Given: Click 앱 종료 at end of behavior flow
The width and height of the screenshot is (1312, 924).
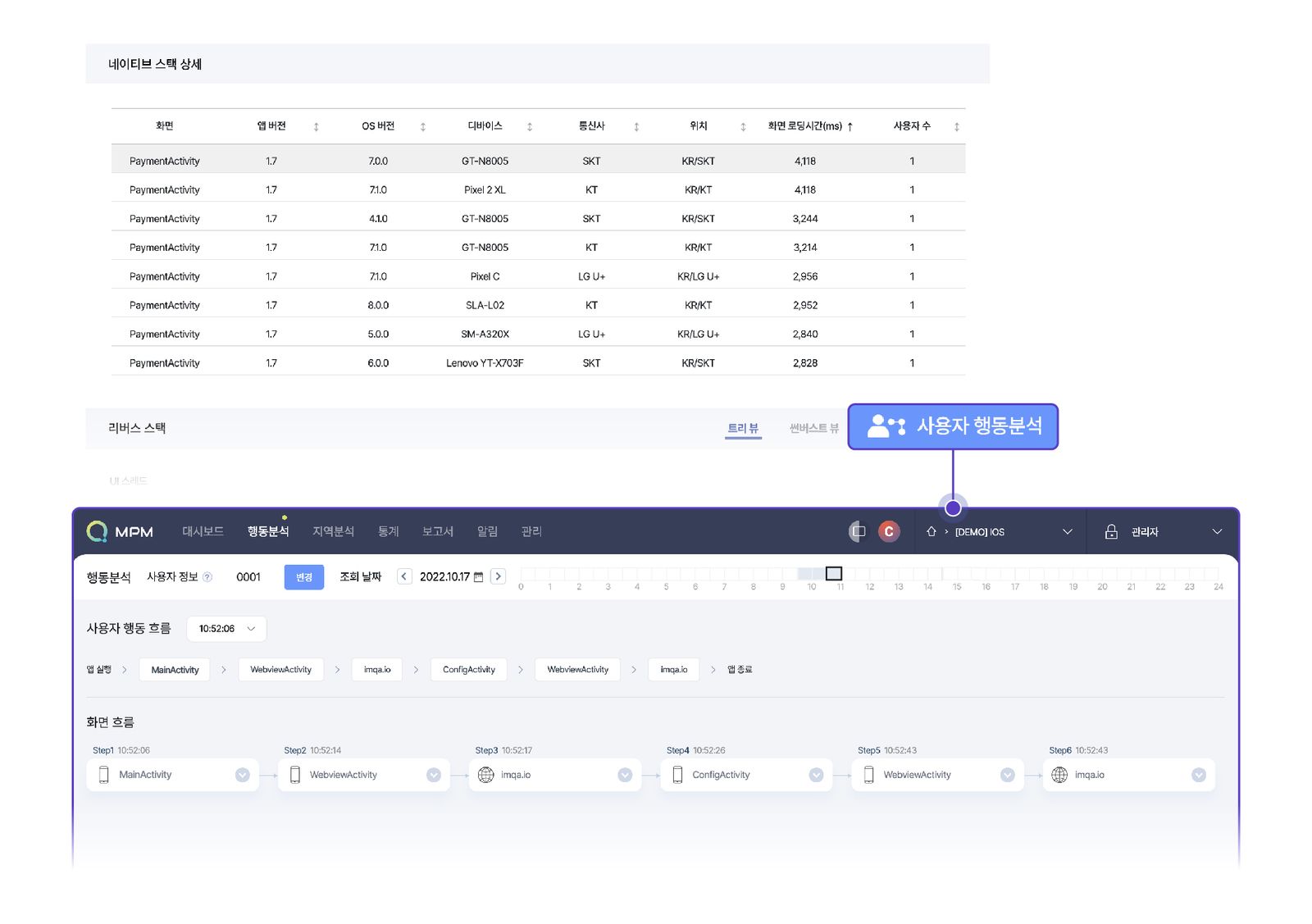Looking at the screenshot, I should 740,670.
